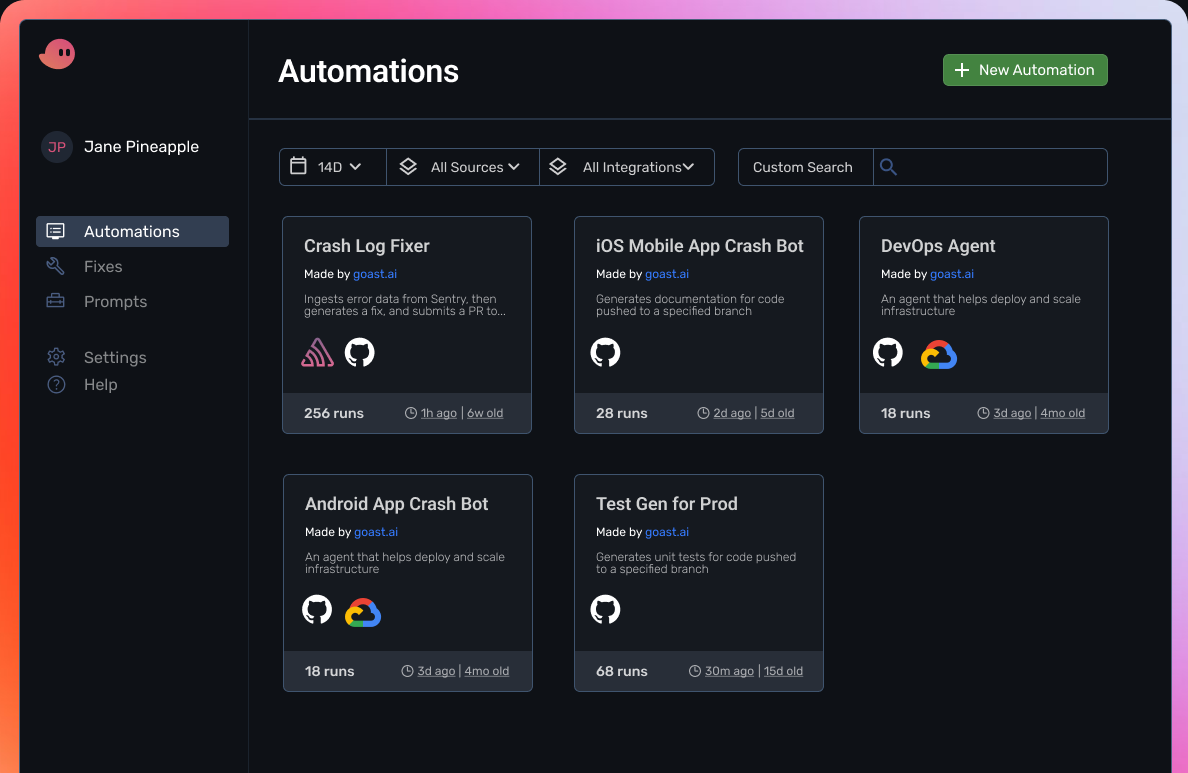
Task: Open the goast.ai link on Crash Log Fixer
Action: pos(375,273)
